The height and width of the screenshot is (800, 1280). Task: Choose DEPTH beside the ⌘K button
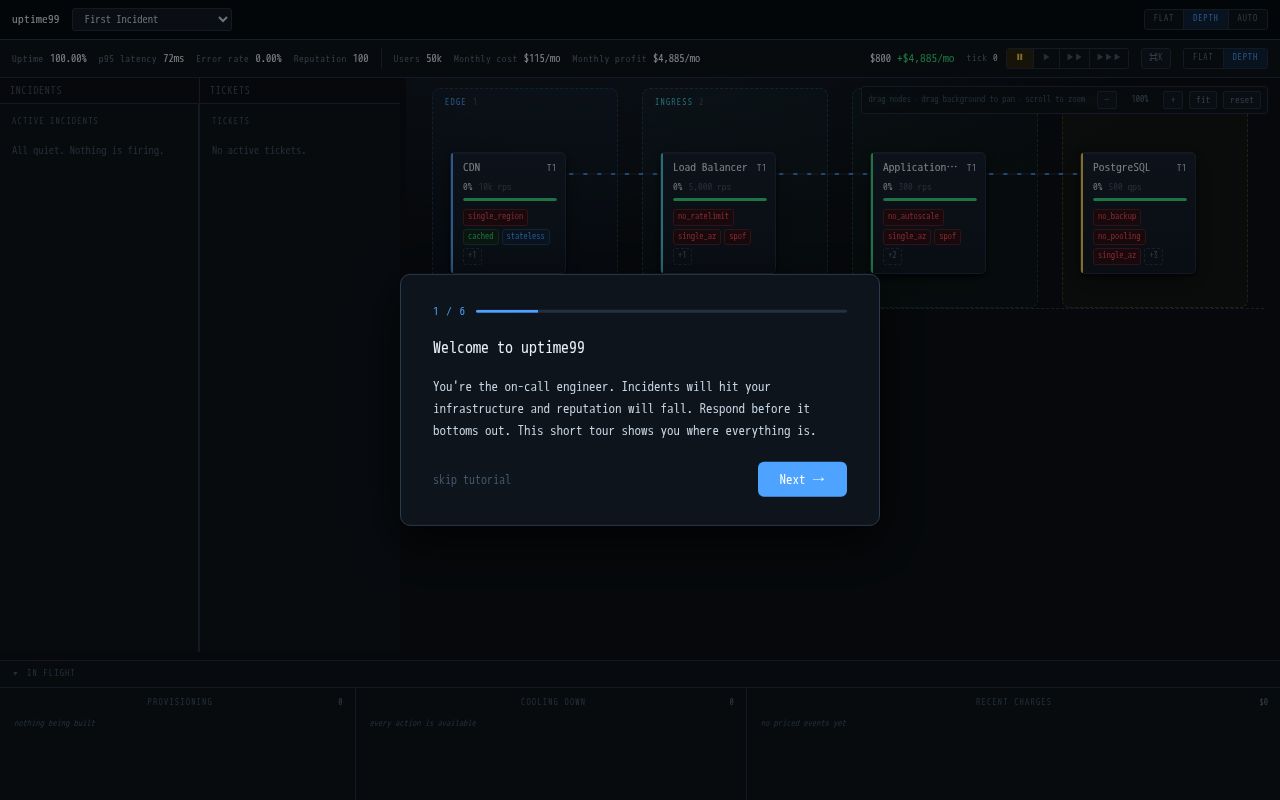[1245, 58]
